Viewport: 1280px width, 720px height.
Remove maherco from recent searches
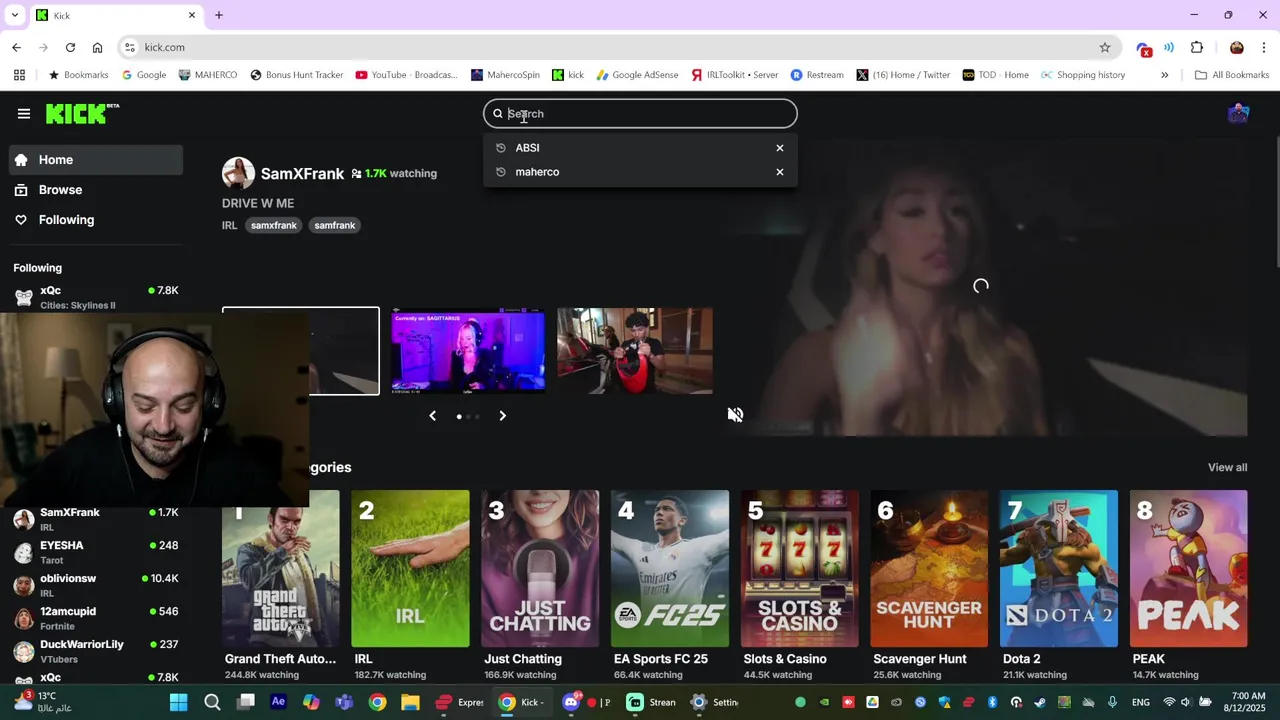pos(780,172)
